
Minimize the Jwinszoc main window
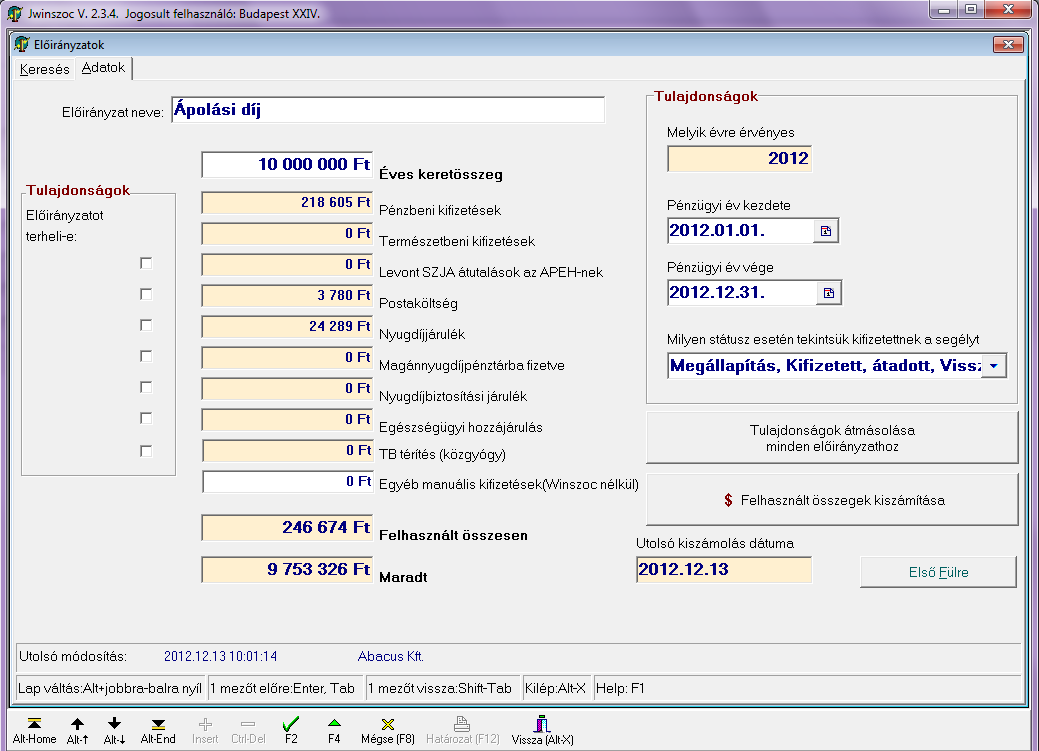[x=943, y=9]
